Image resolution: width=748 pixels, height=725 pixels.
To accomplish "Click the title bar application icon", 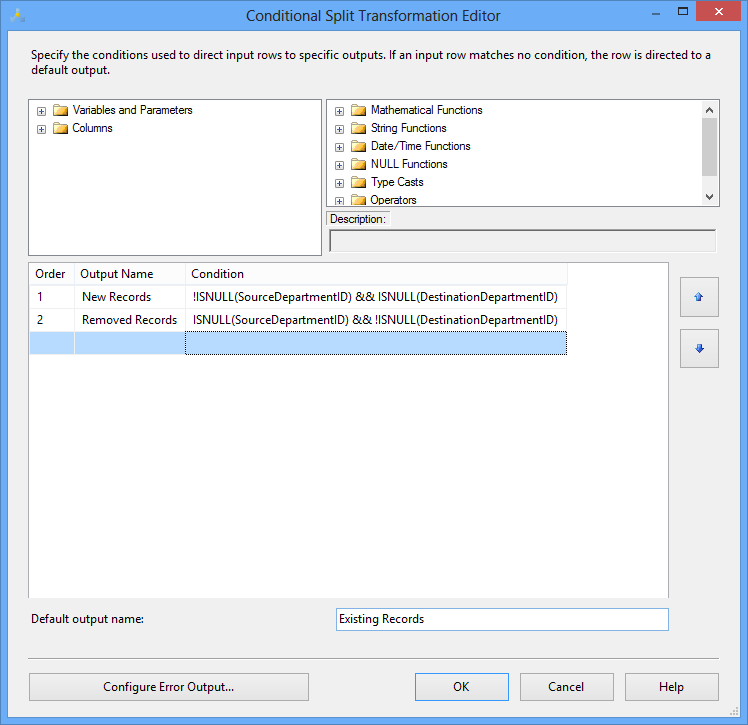I will [x=16, y=16].
